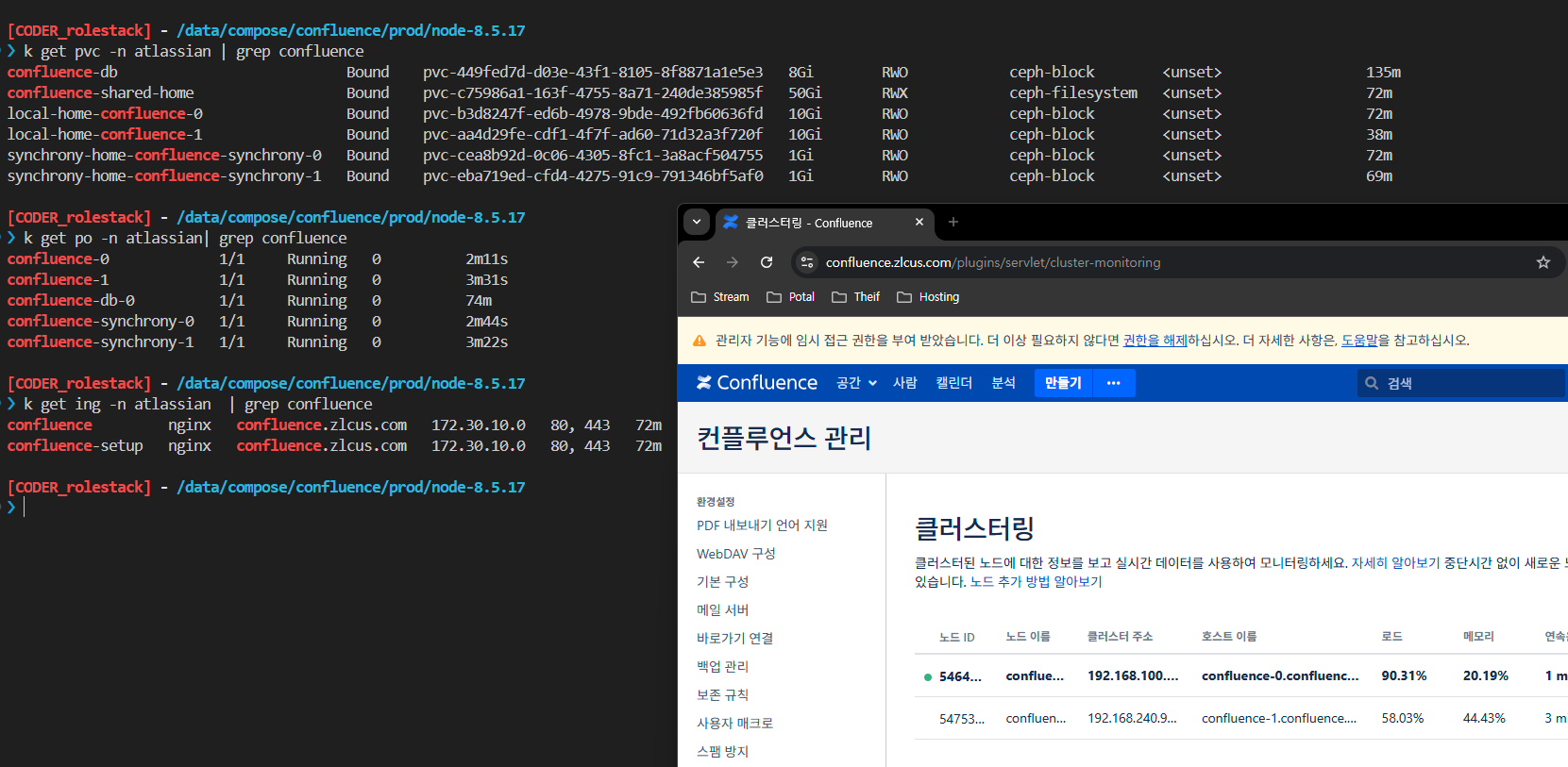The height and width of the screenshot is (767, 1568).
Task: Click the address bar URL
Action: [x=993, y=262]
